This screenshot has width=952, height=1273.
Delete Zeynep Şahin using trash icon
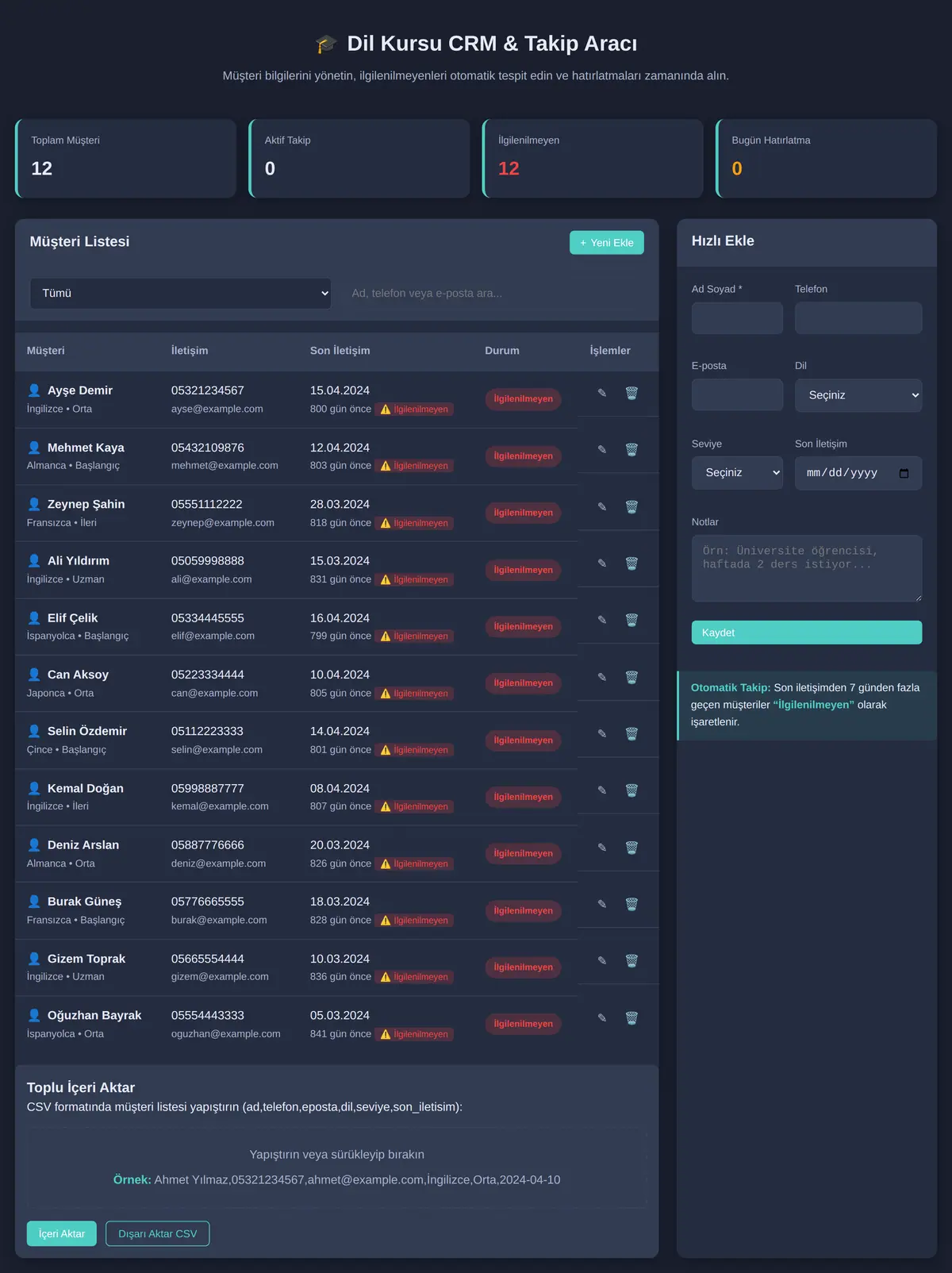point(631,506)
